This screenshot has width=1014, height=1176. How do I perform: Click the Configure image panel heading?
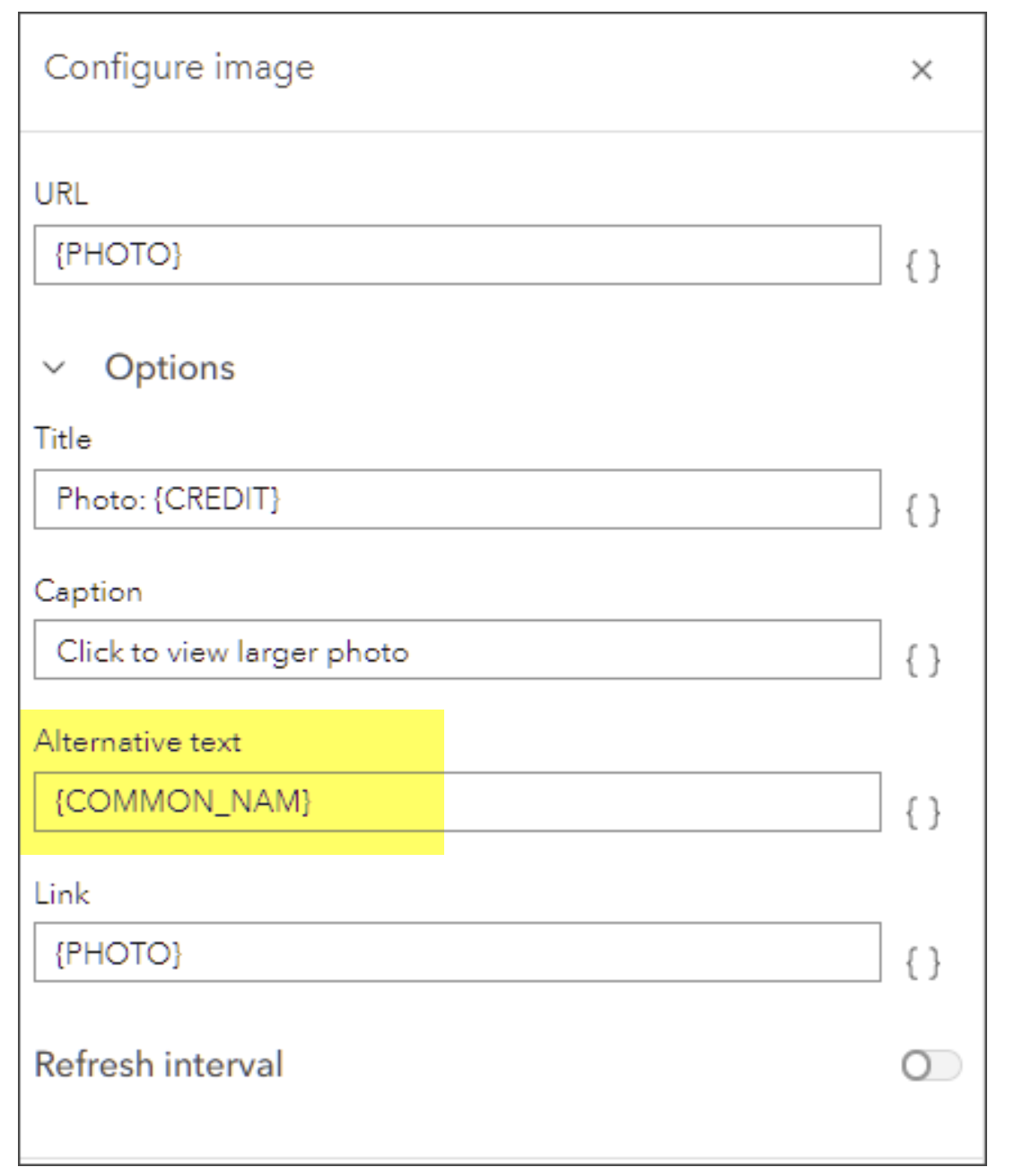click(x=179, y=68)
